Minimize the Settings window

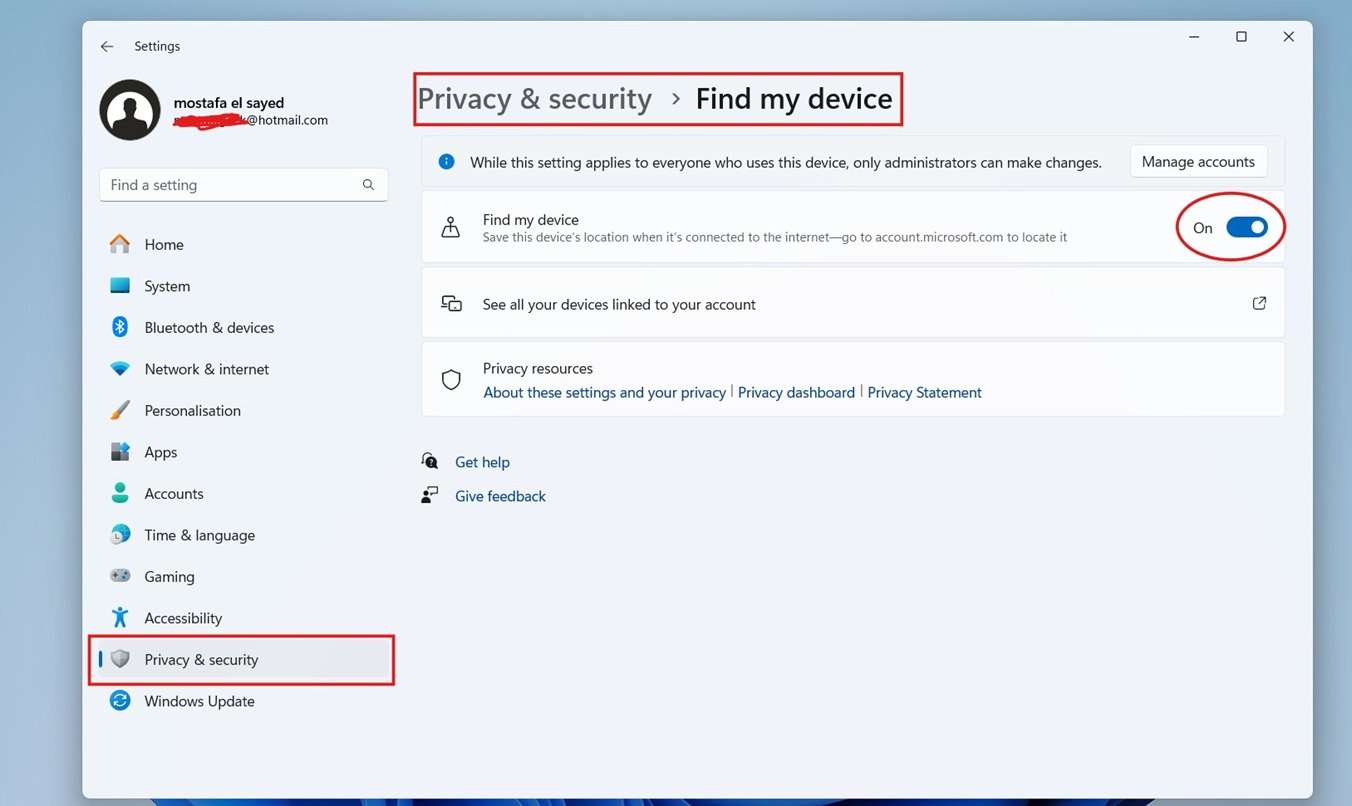(1194, 37)
